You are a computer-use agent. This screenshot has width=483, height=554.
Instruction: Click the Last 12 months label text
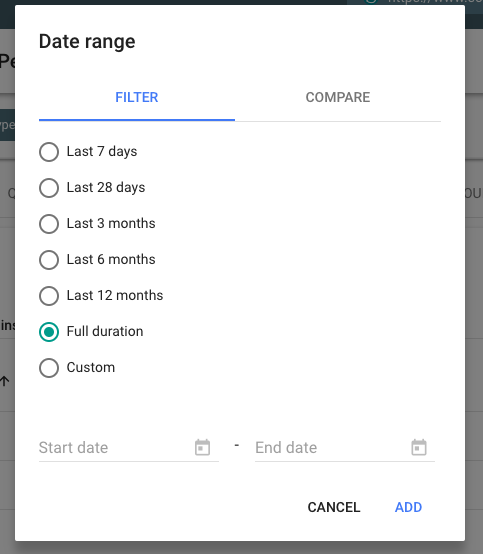point(115,295)
